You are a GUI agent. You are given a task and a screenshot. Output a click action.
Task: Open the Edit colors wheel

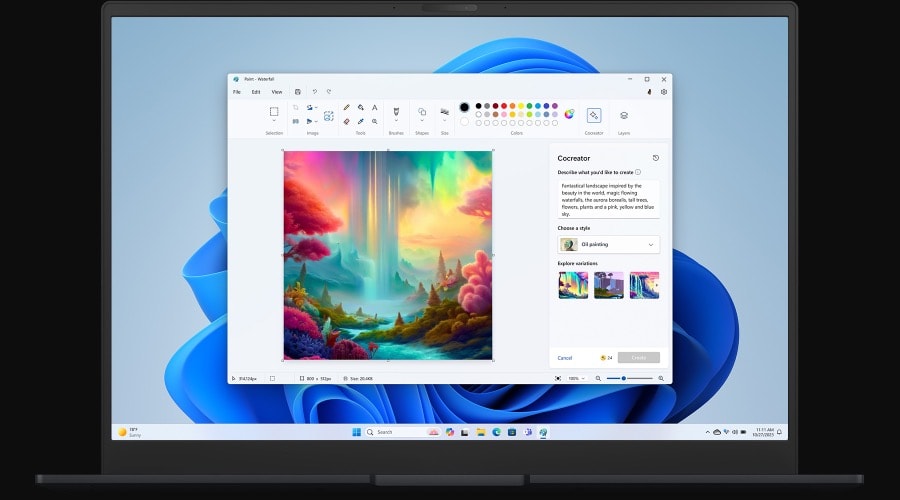coord(569,114)
